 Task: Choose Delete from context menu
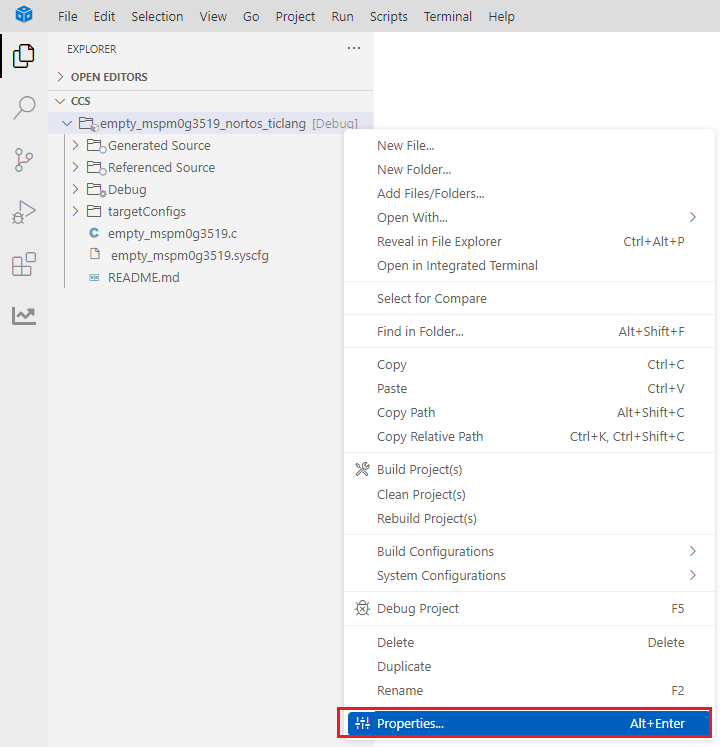[x=529, y=642]
